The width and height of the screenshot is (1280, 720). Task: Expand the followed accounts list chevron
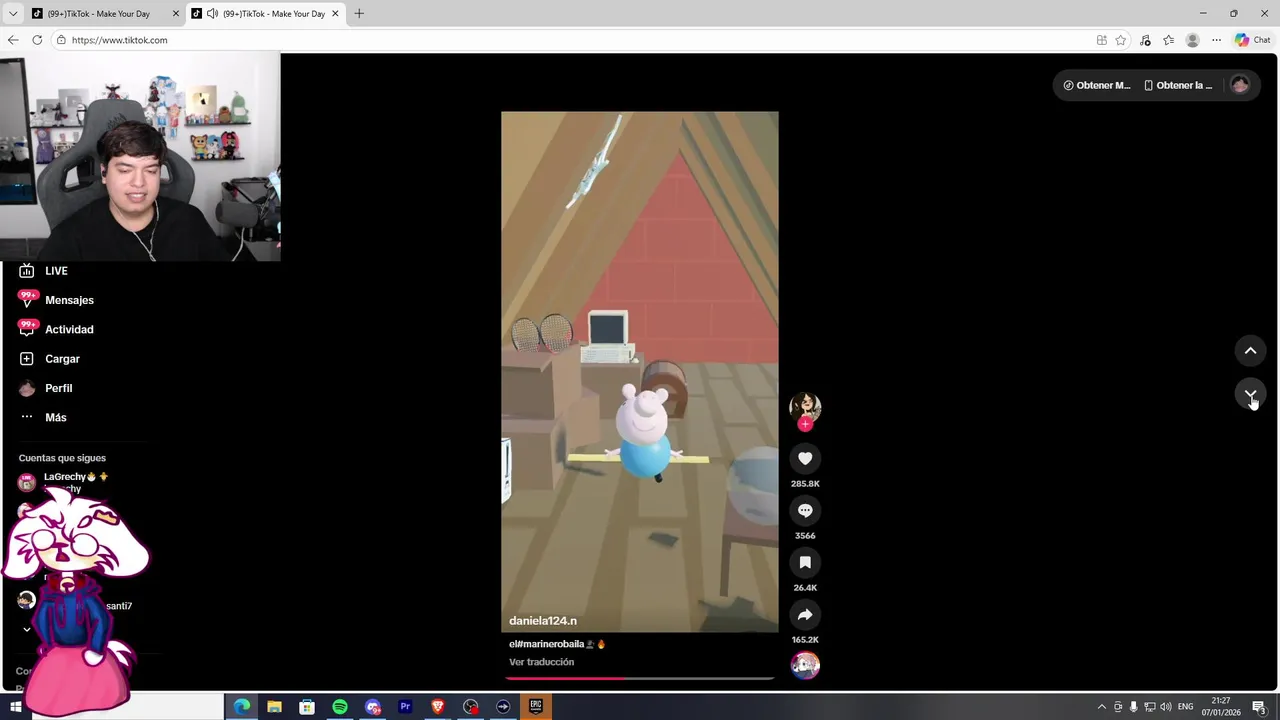pyautogui.click(x=27, y=629)
